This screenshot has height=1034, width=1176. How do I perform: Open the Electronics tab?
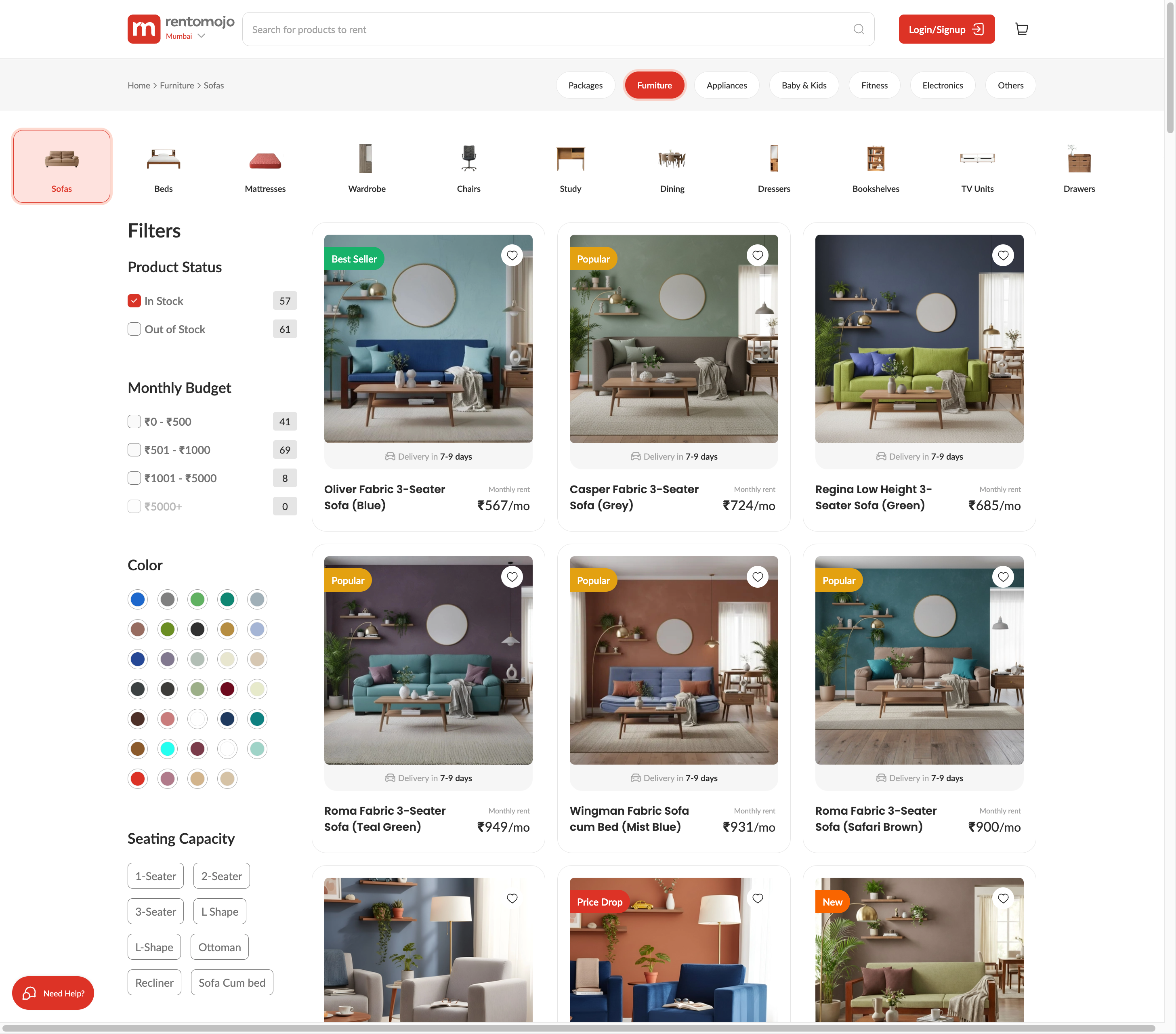pyautogui.click(x=943, y=85)
